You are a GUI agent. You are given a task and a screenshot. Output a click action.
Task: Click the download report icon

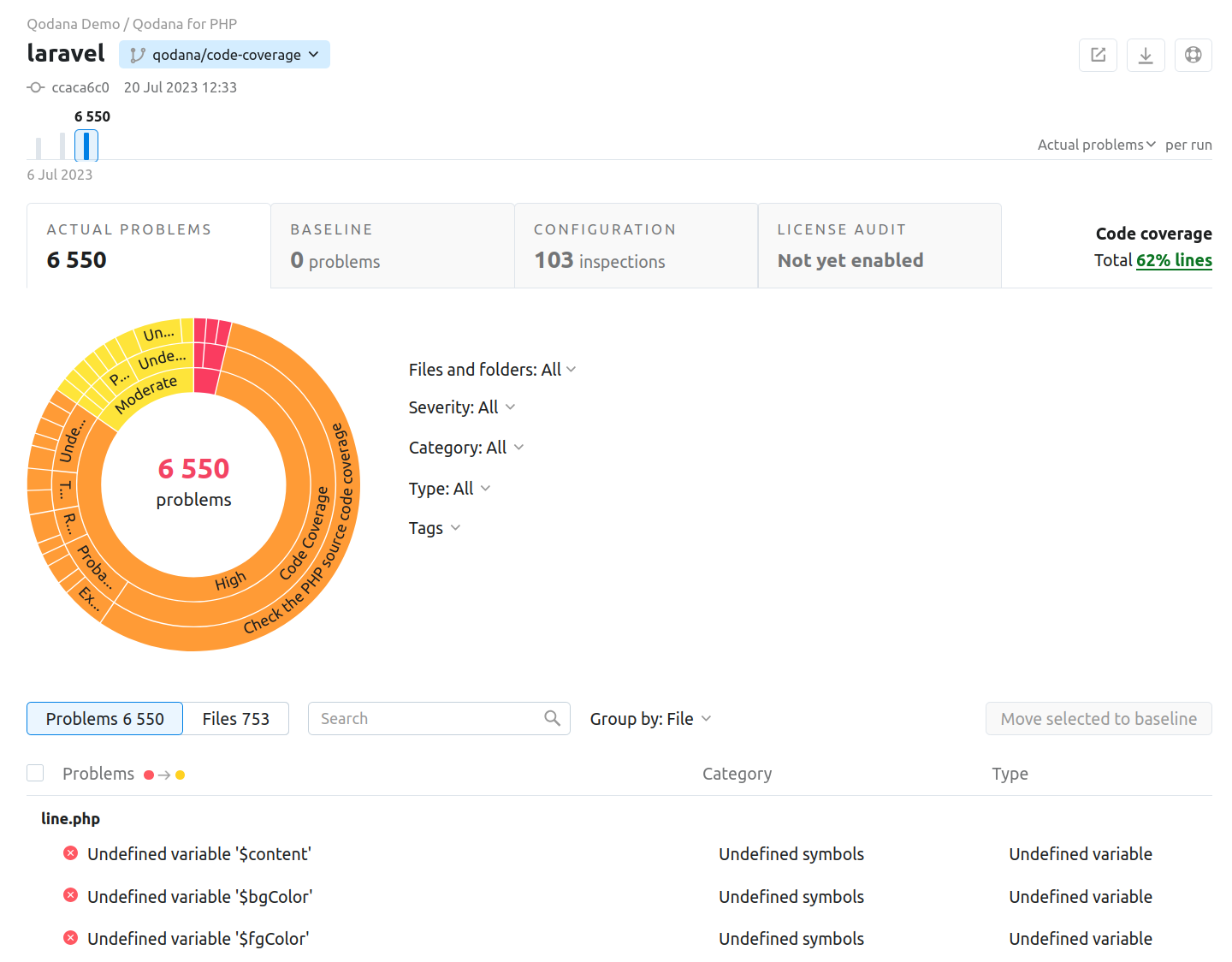tap(1146, 56)
